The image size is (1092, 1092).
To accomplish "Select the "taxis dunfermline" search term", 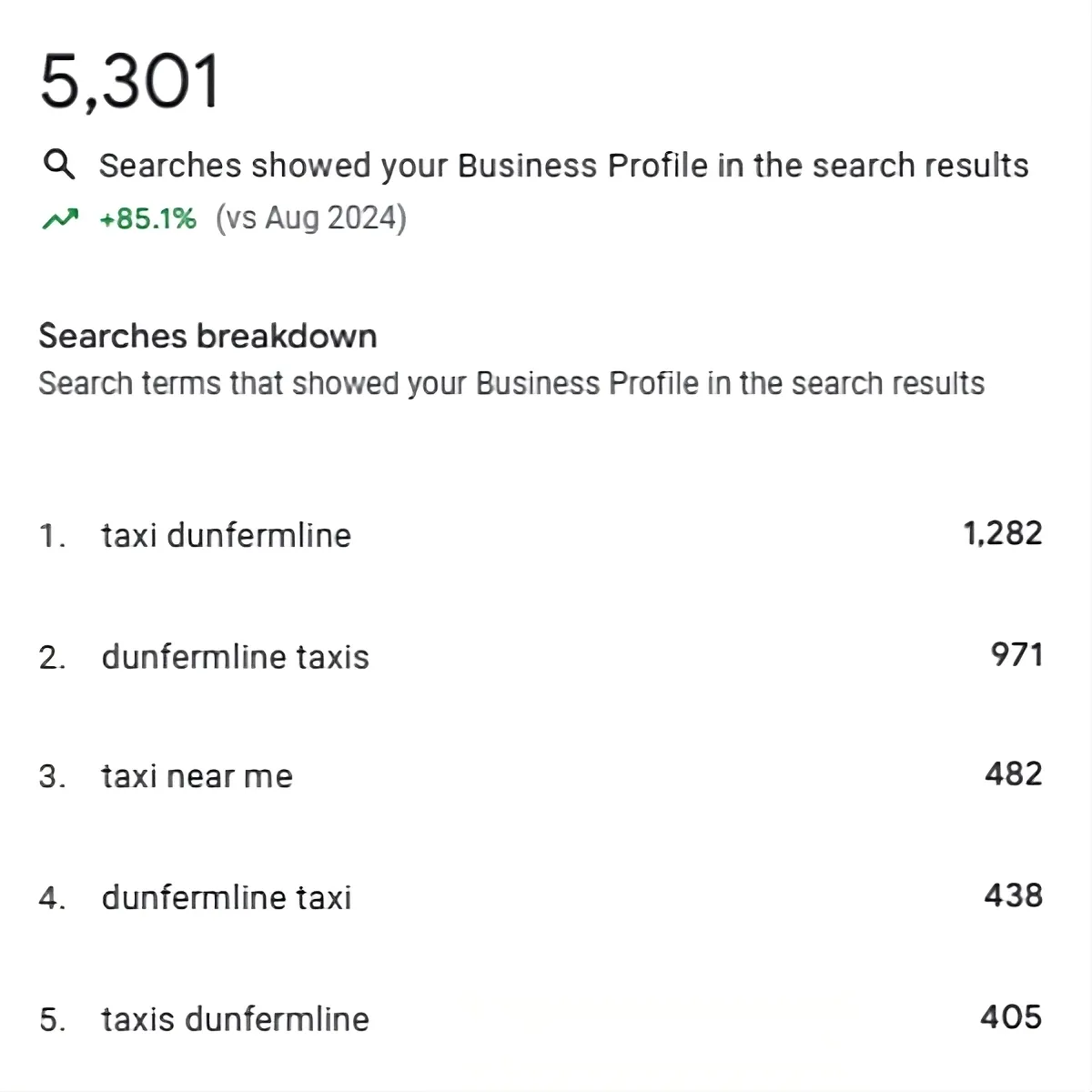I will 235,1019.
